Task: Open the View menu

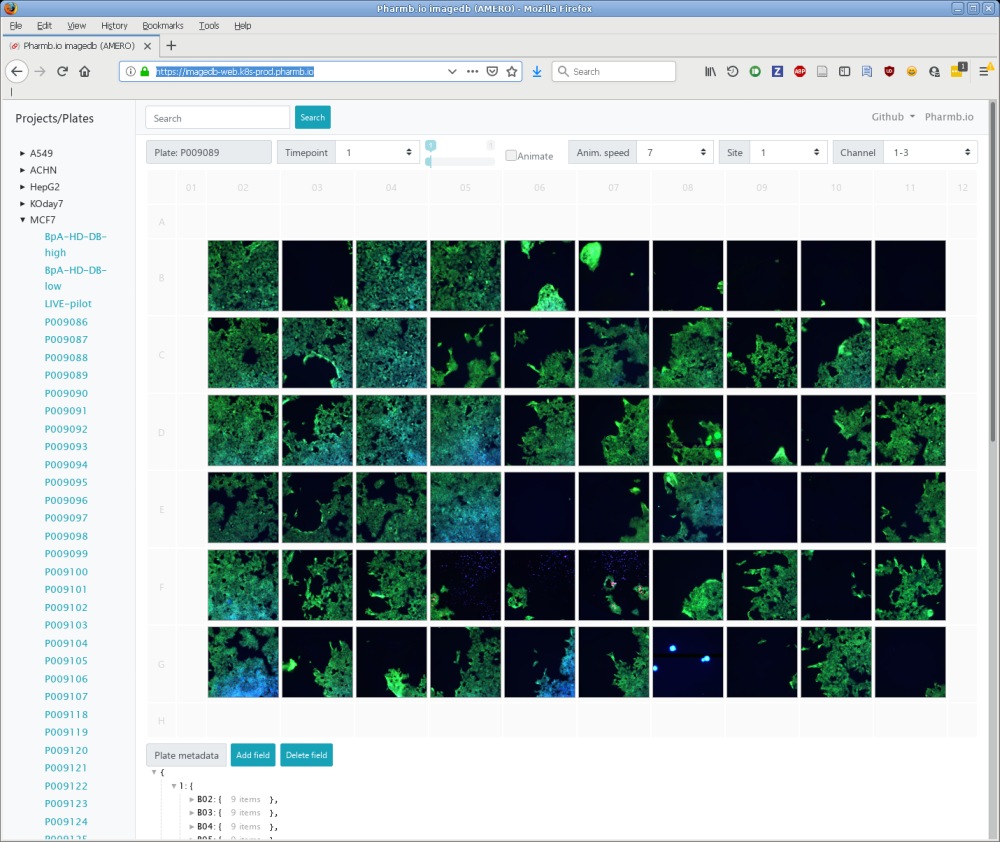Action: point(77,26)
